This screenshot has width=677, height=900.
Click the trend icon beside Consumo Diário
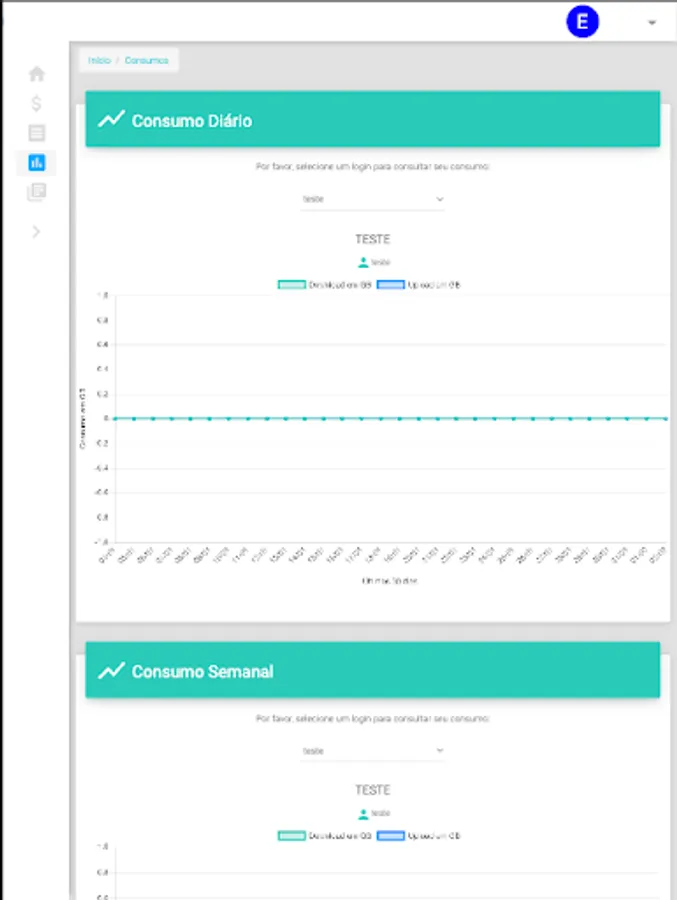(x=111, y=119)
